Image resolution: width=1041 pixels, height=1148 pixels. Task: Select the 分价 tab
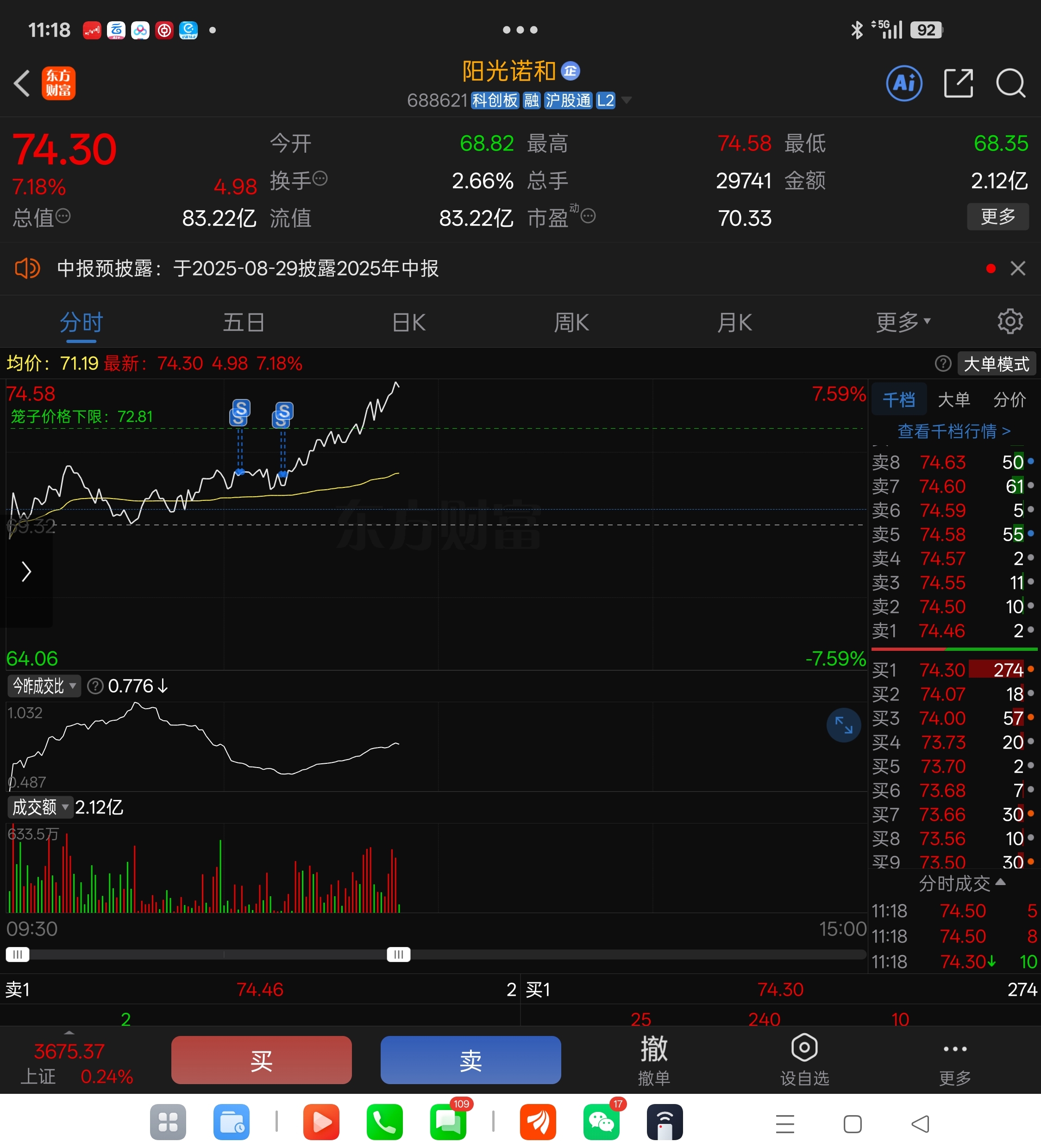[x=1009, y=399]
